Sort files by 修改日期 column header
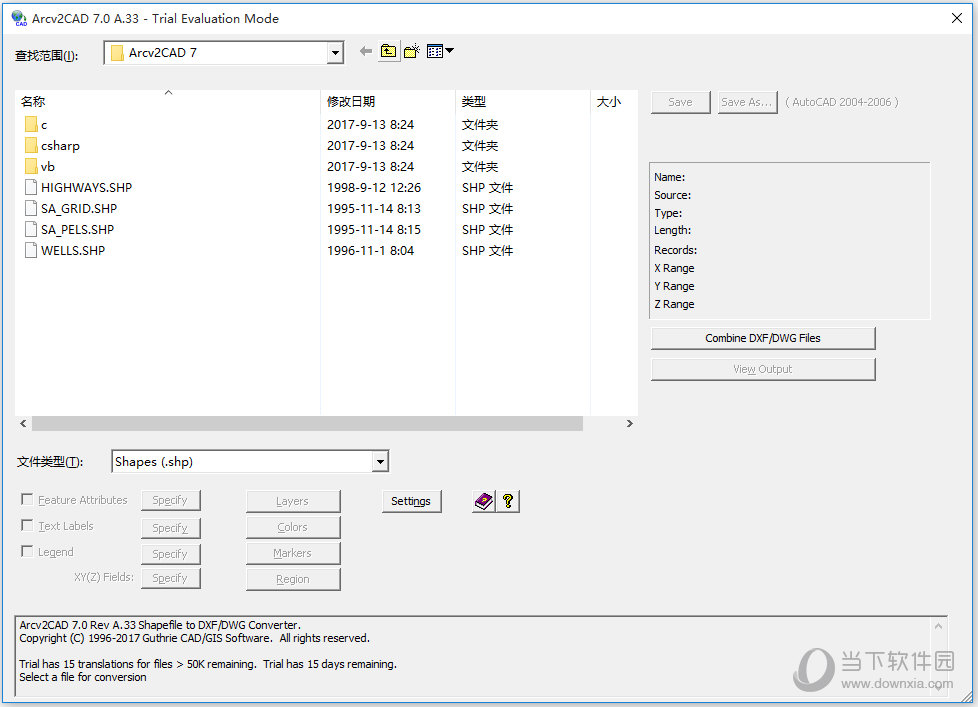Image resolution: width=978 pixels, height=707 pixels. [x=387, y=101]
